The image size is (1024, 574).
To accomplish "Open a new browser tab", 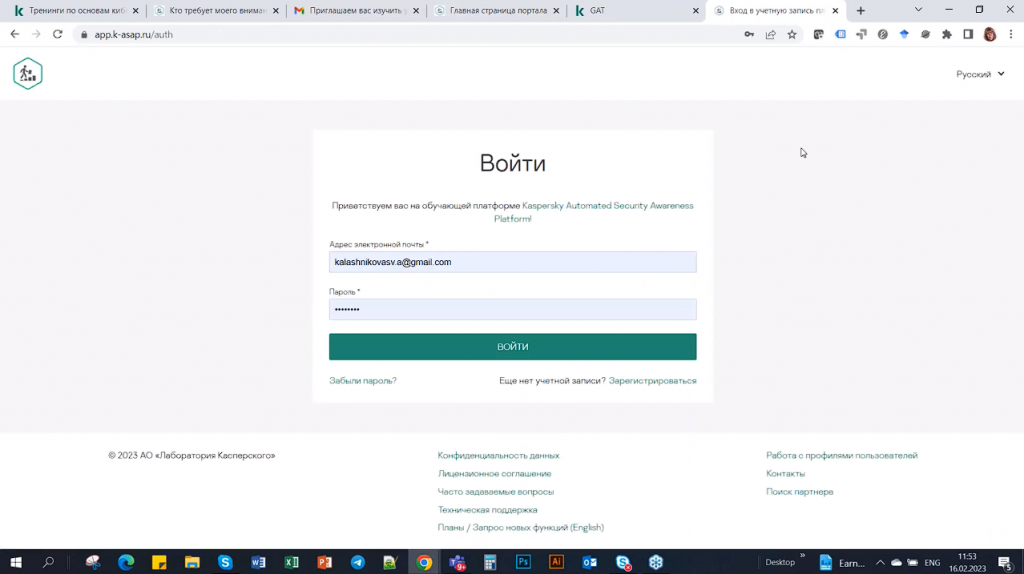I will pos(861,10).
